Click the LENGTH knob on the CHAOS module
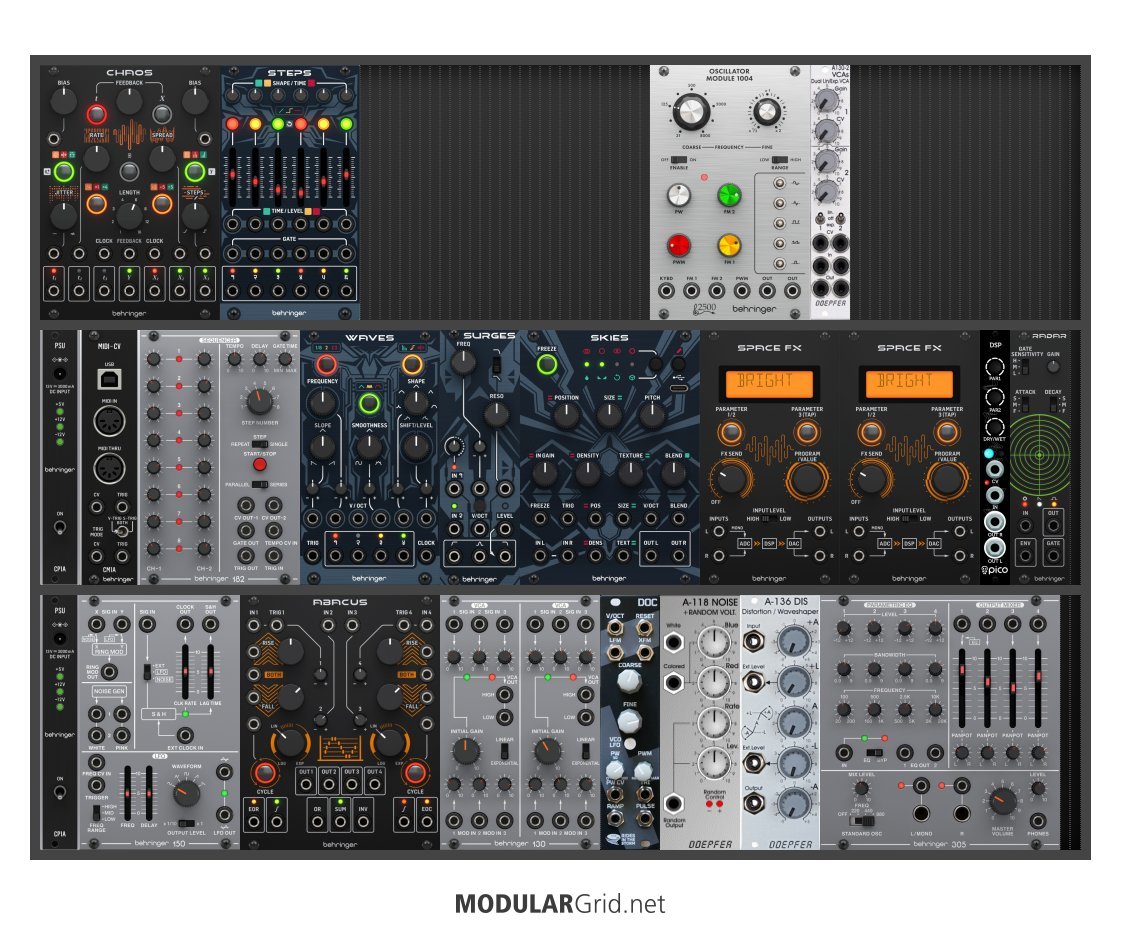The image size is (1121, 925). [x=129, y=214]
